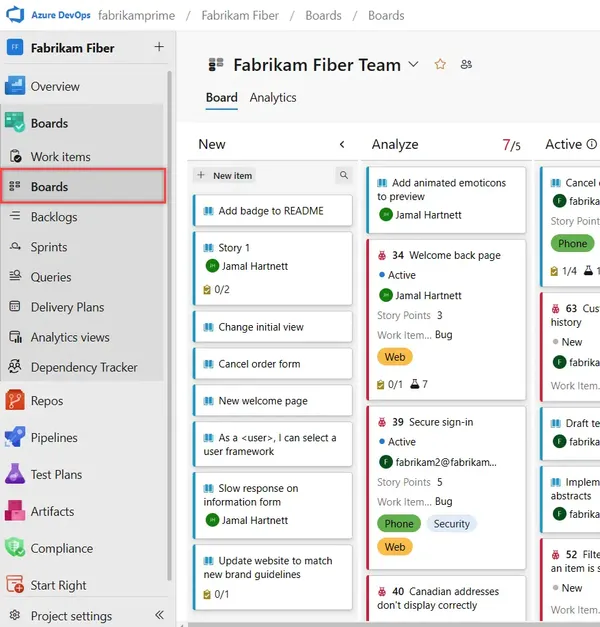Viewport: 600px width, 627px height.
Task: Open the Overview hub icon
Action: [x=15, y=86]
